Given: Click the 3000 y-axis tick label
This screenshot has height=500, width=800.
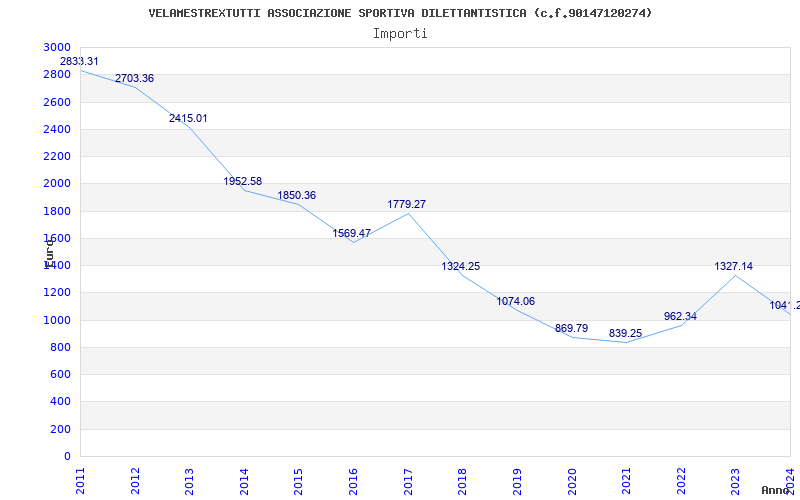Looking at the screenshot, I should pos(57,47).
